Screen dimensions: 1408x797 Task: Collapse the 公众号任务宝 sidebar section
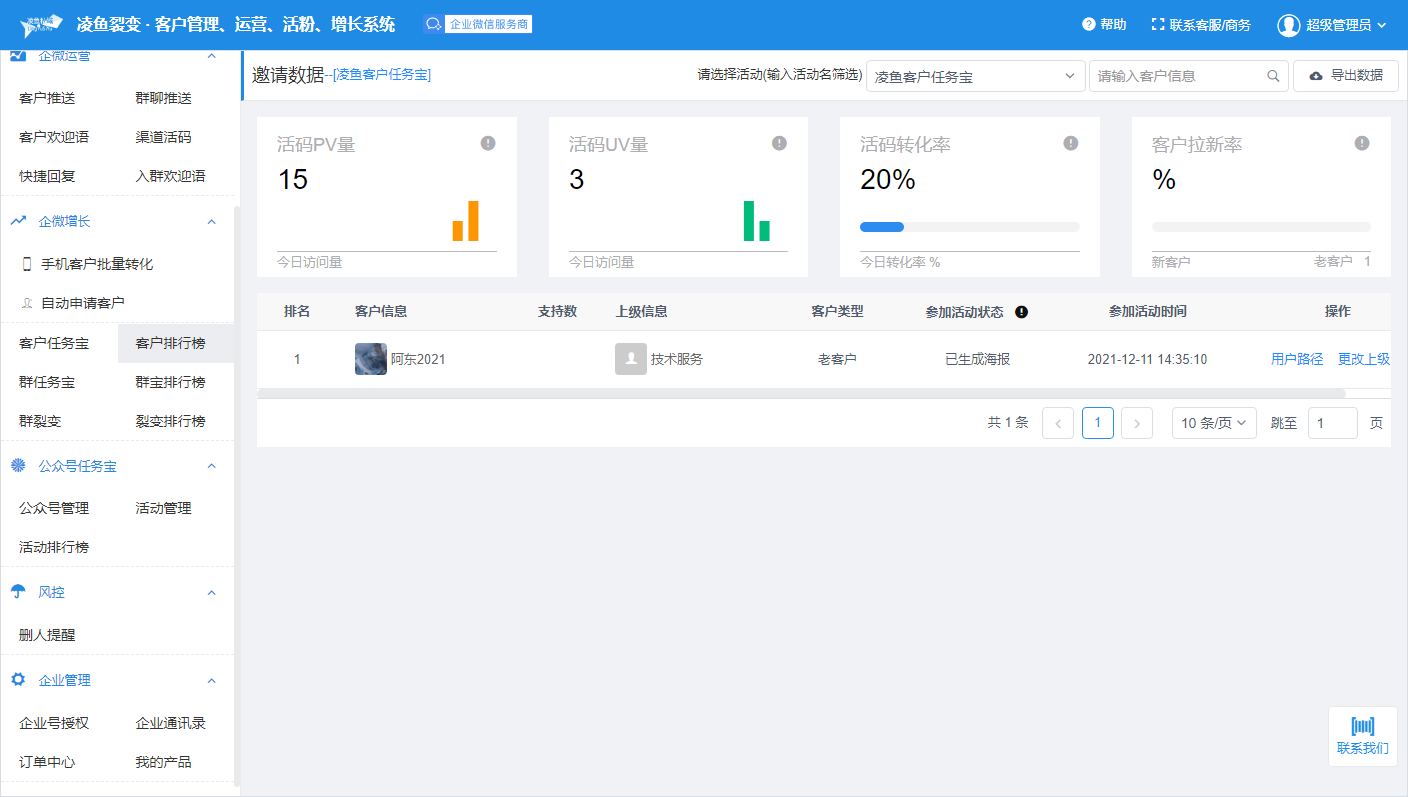[x=211, y=466]
